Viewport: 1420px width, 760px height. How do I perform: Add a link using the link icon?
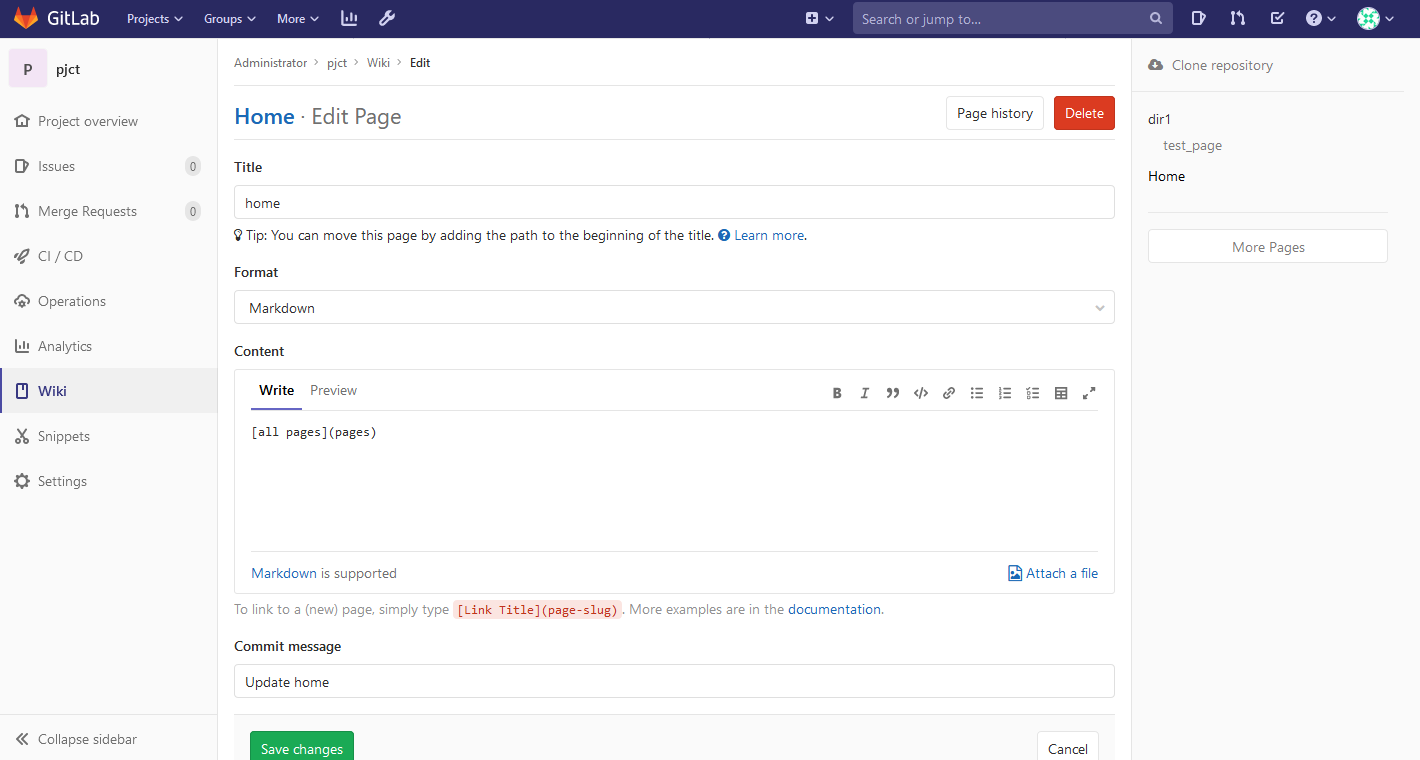coord(949,392)
